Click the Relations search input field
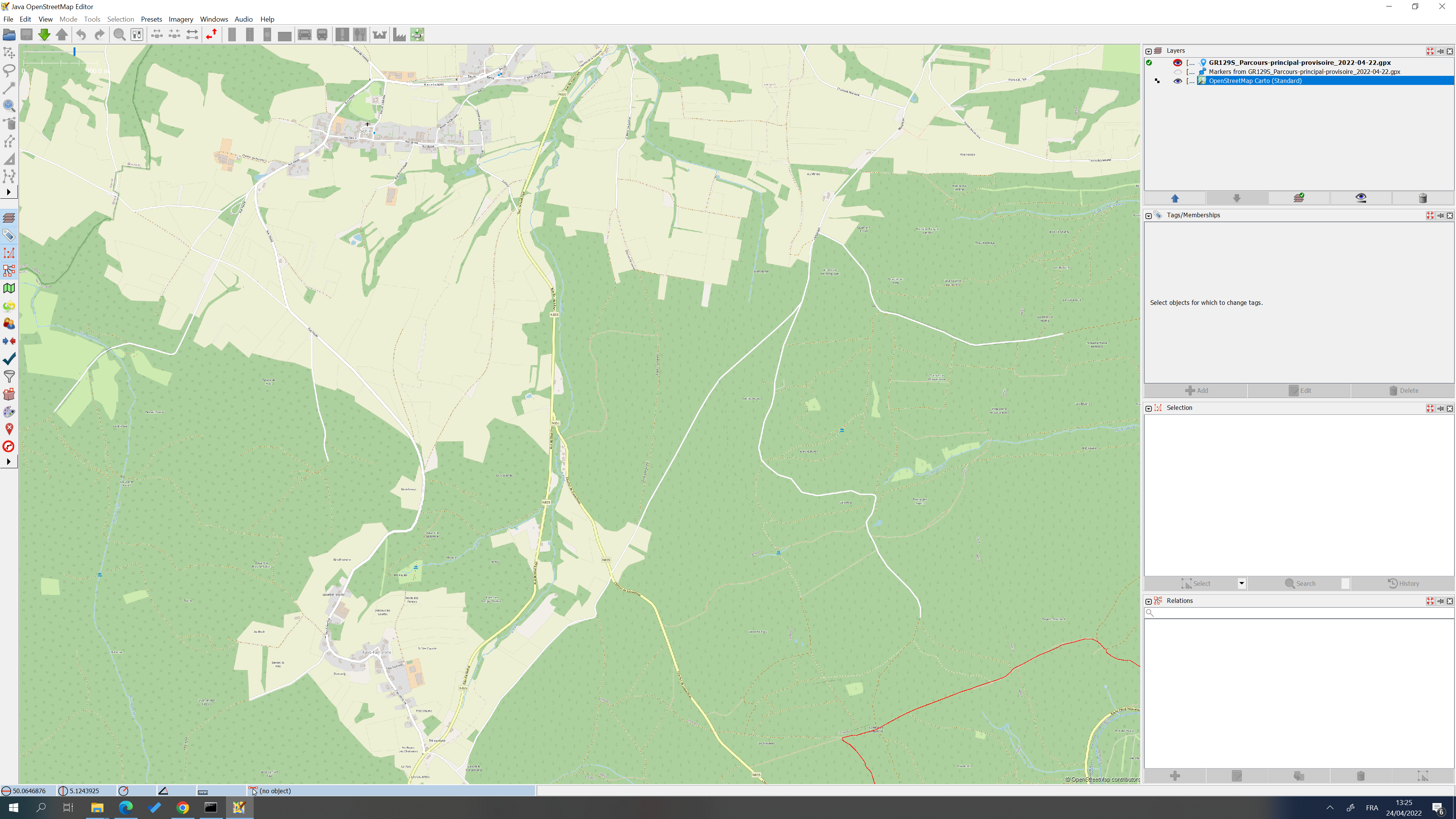Viewport: 1456px width, 819px height. (x=1300, y=613)
